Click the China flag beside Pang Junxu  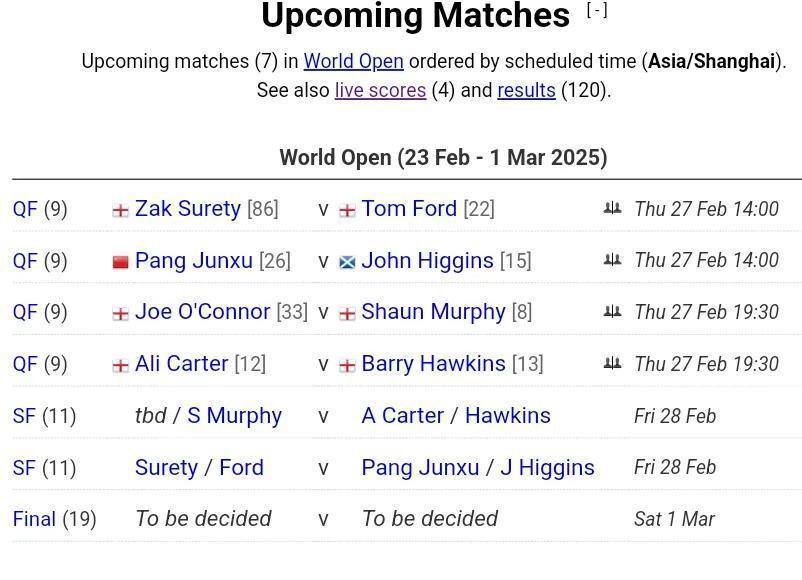click(x=120, y=262)
